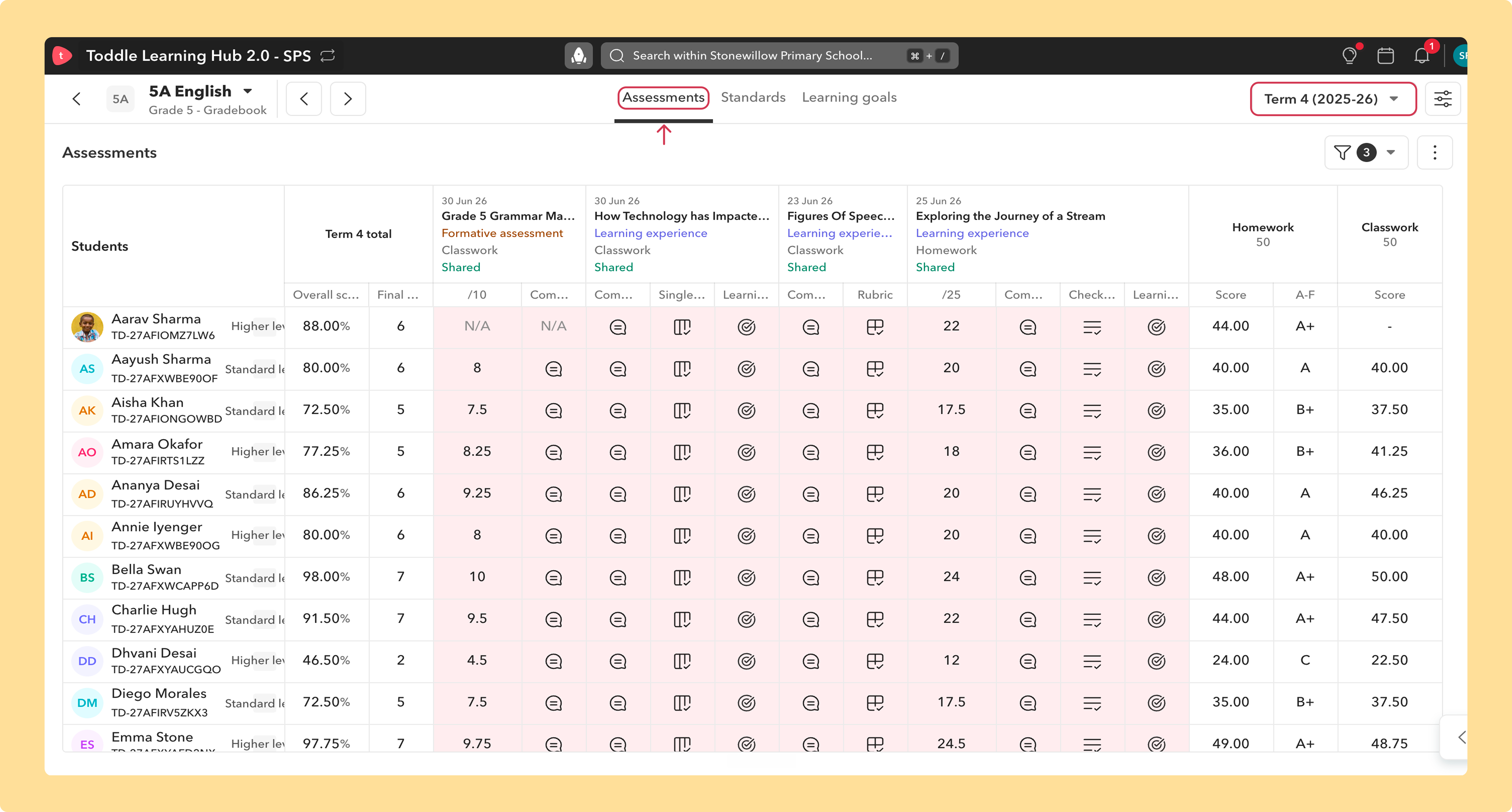1512x812 pixels.
Task: Click the Classwork 50 category header
Action: 1389,234
